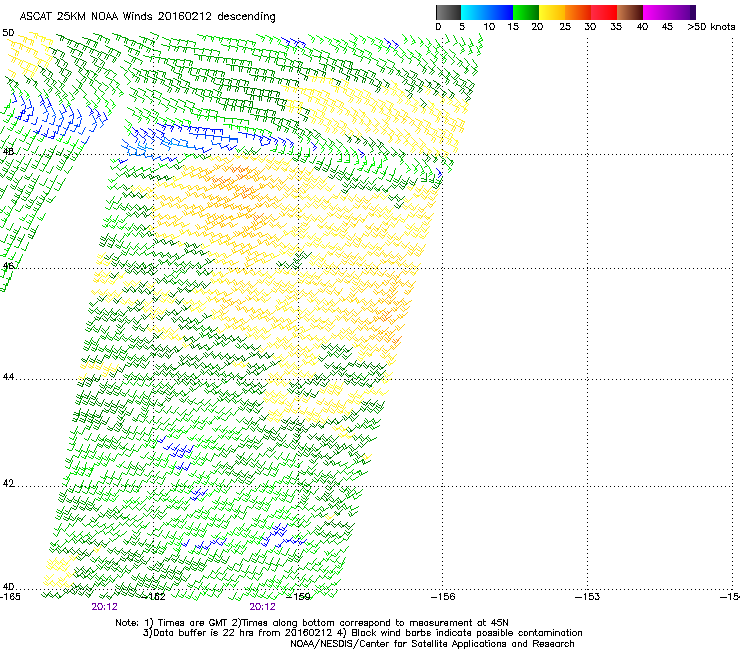Click the '>50 knots' legend label

click(x=711, y=26)
